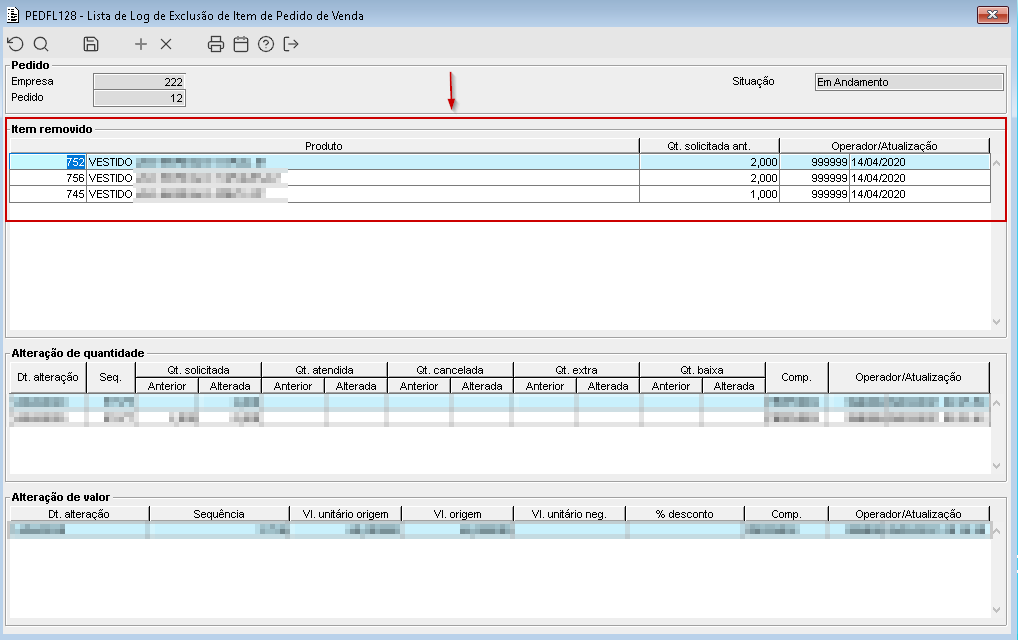Select product code 745 cell
This screenshot has height=640, width=1018.
(47, 194)
